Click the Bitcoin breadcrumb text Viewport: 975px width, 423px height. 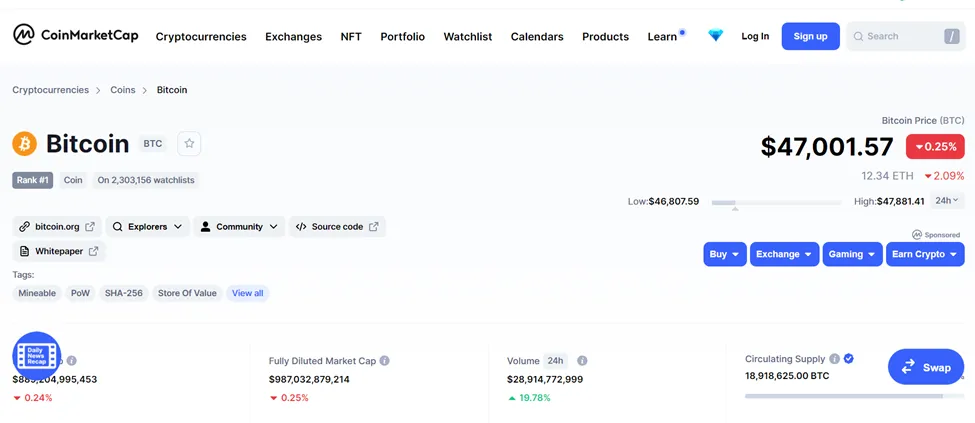172,90
